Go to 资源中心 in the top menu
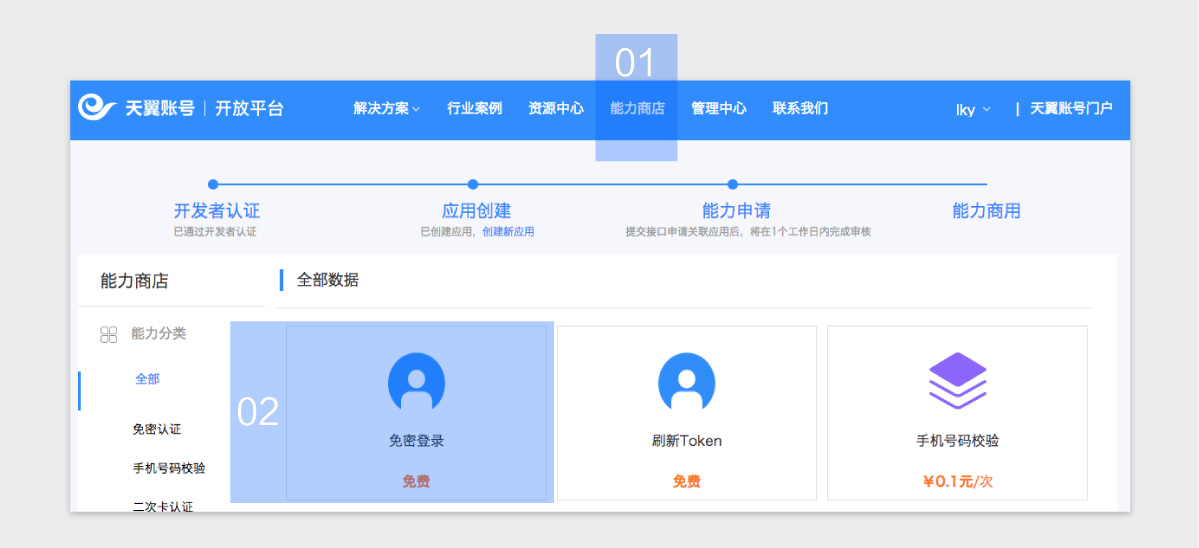 tap(556, 109)
